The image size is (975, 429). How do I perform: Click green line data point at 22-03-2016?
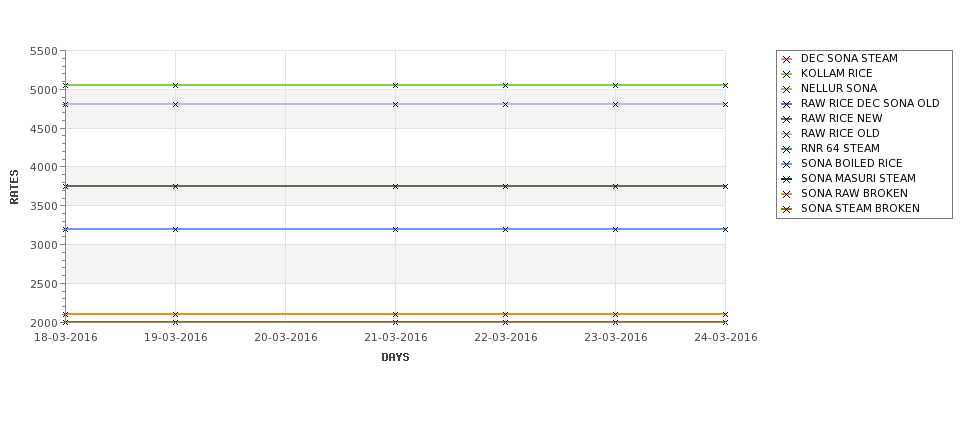pyautogui.click(x=506, y=85)
